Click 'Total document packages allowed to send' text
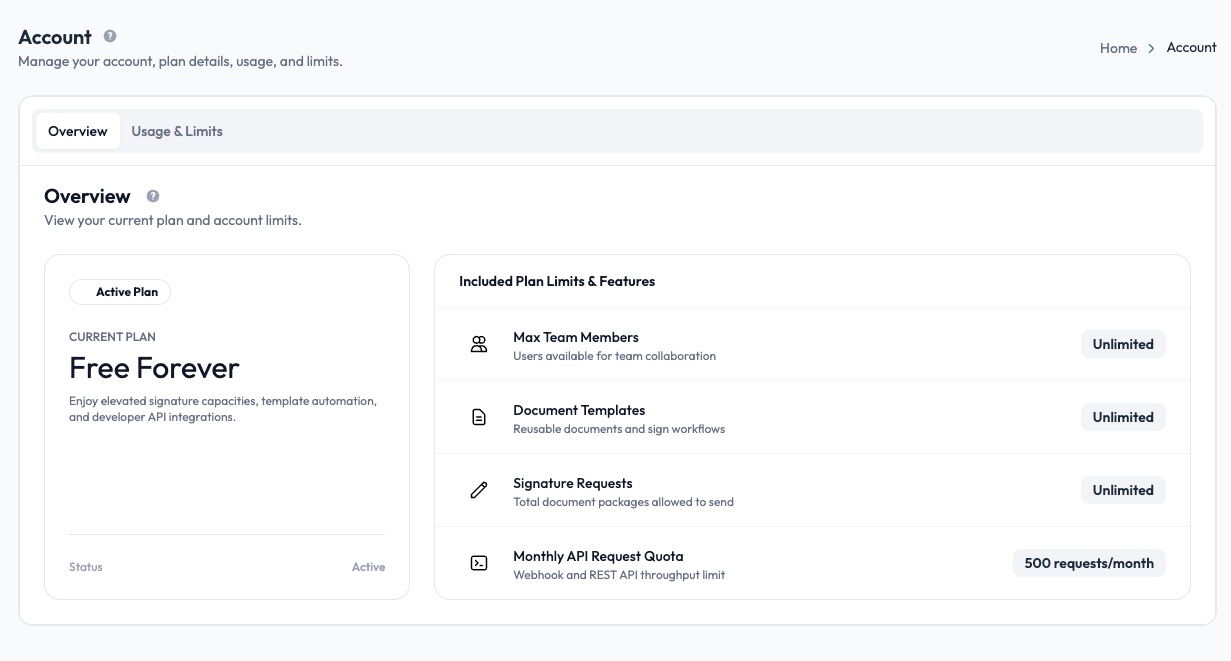 pos(623,502)
